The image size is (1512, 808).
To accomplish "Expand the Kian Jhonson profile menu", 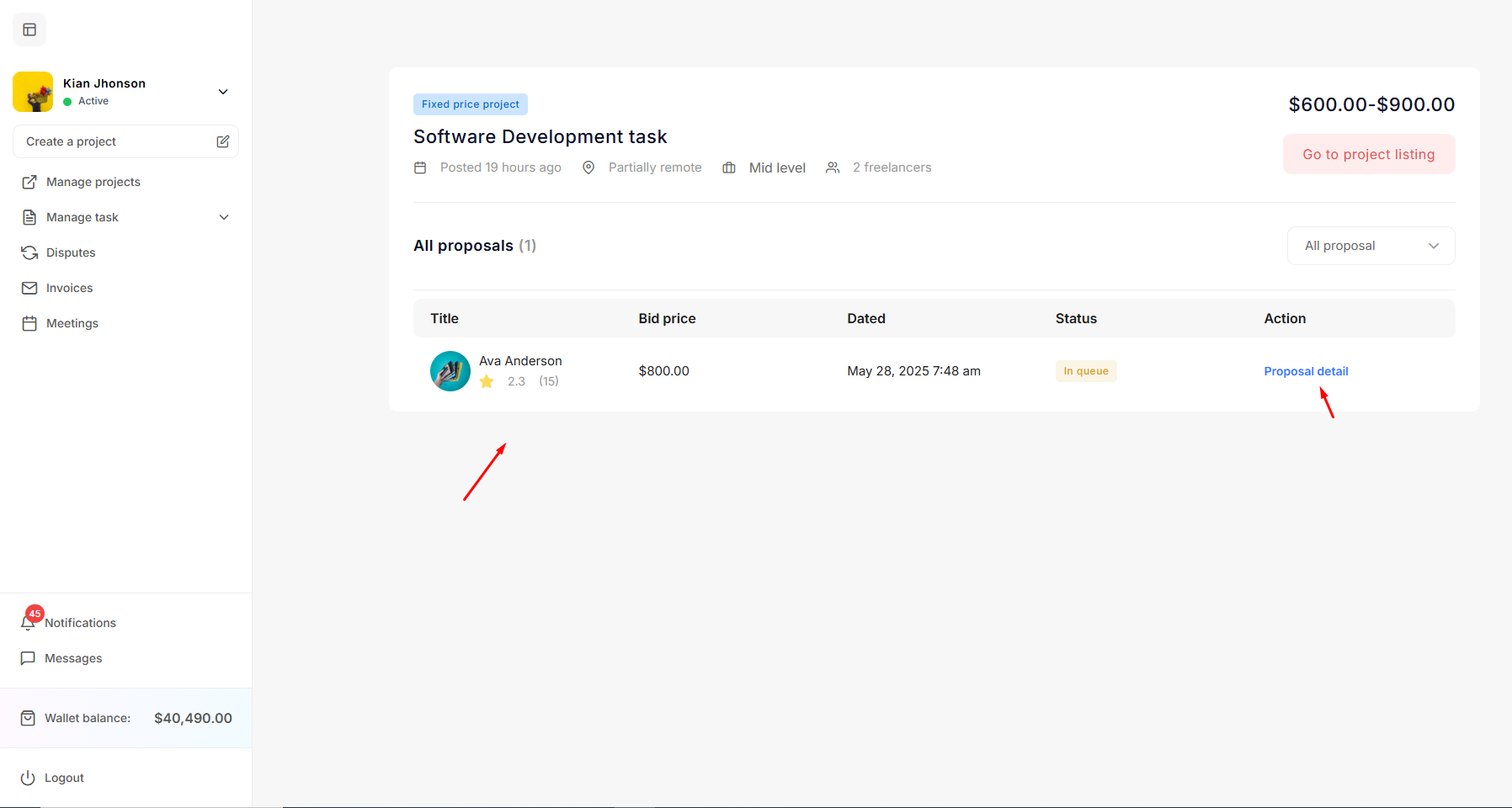I will pos(223,92).
